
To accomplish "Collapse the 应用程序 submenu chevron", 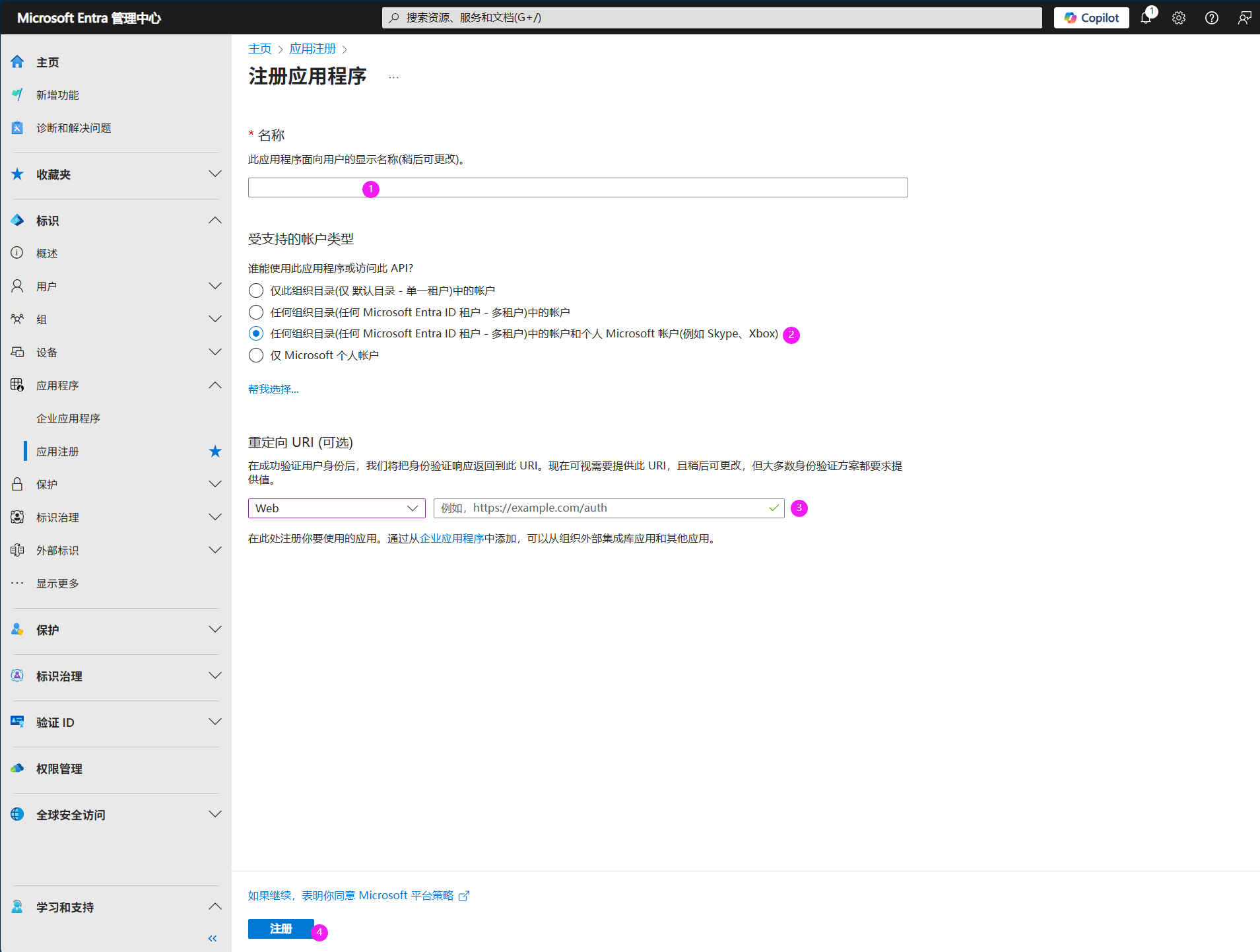I will pos(215,386).
